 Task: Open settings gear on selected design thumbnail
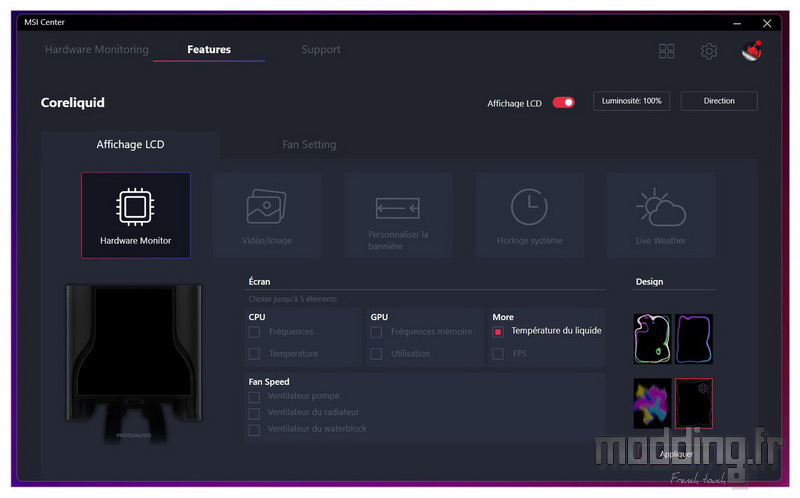pyautogui.click(x=703, y=388)
